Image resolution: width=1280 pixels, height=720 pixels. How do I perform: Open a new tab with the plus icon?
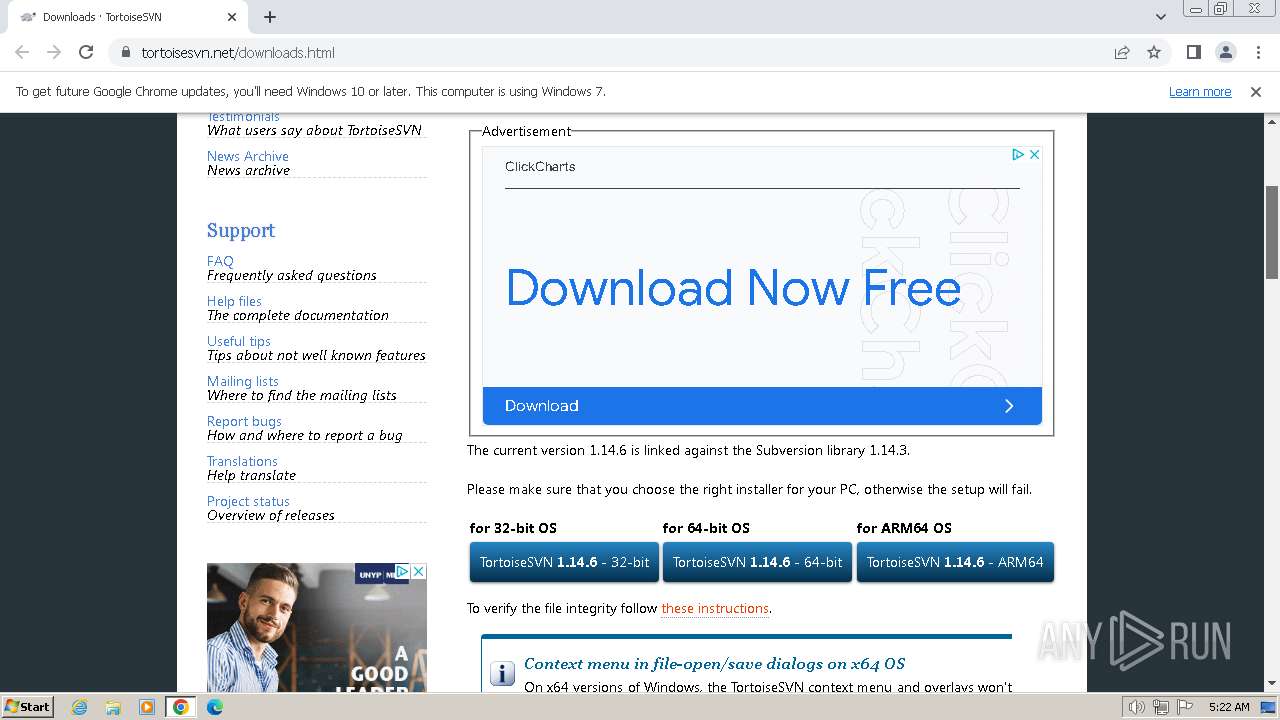click(270, 17)
